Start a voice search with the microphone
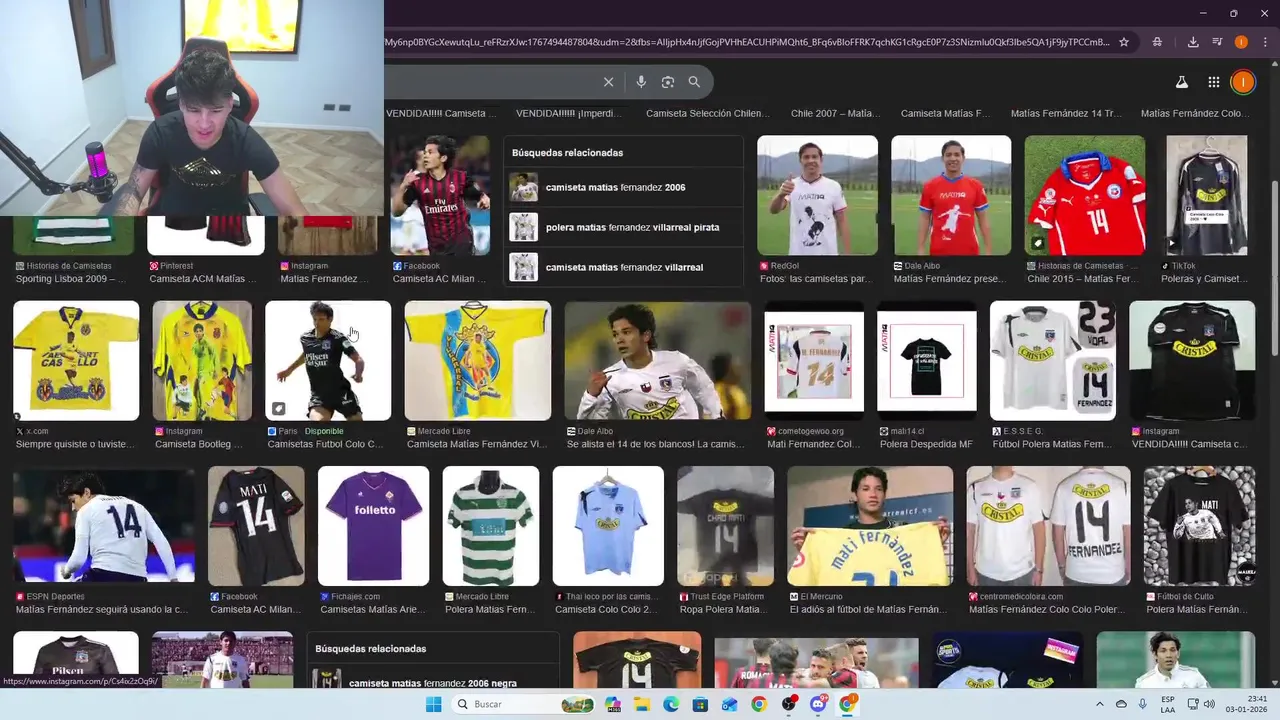Viewport: 1280px width, 720px height. coord(641,82)
